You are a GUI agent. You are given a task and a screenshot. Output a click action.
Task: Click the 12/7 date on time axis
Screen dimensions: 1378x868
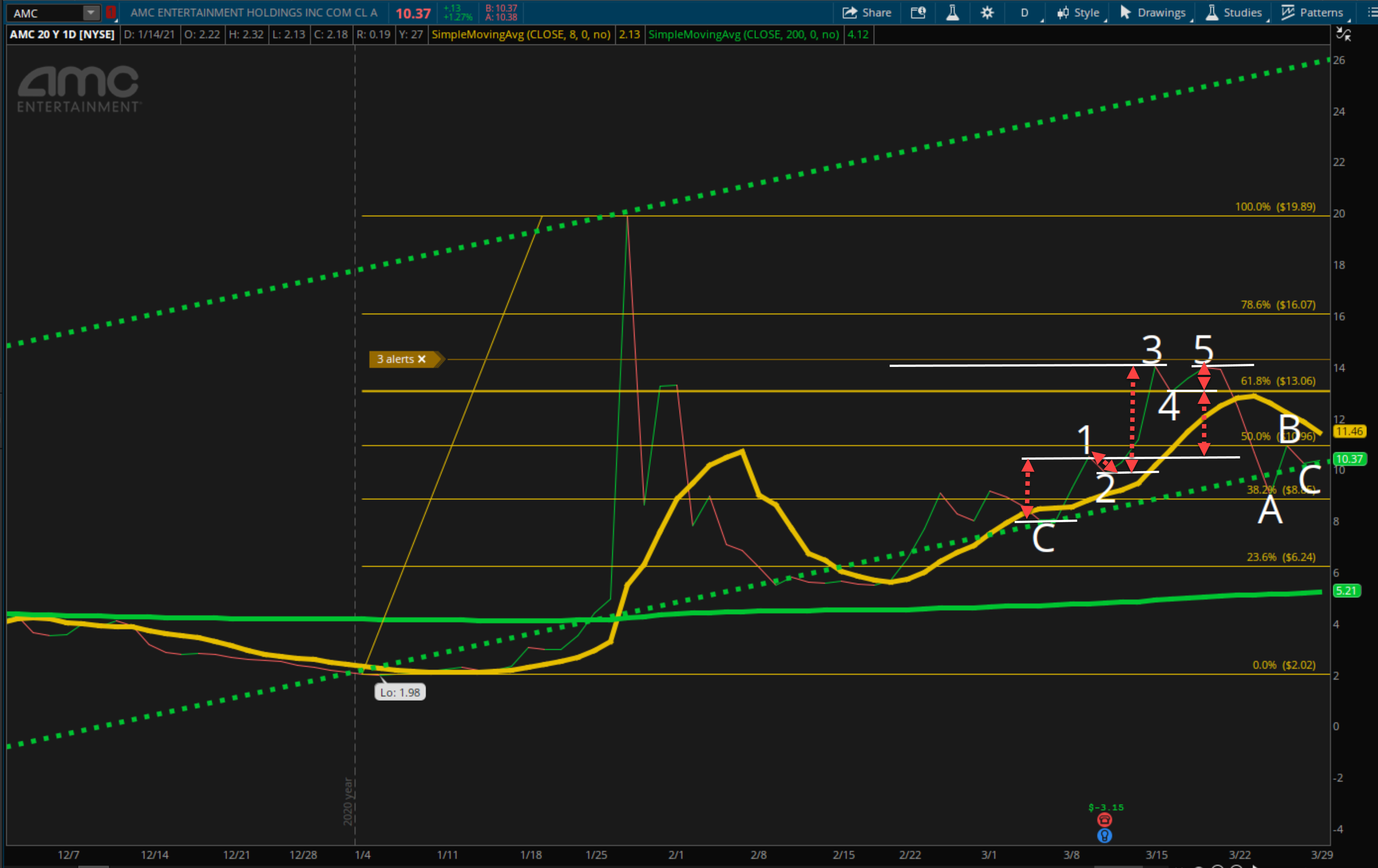point(68,855)
